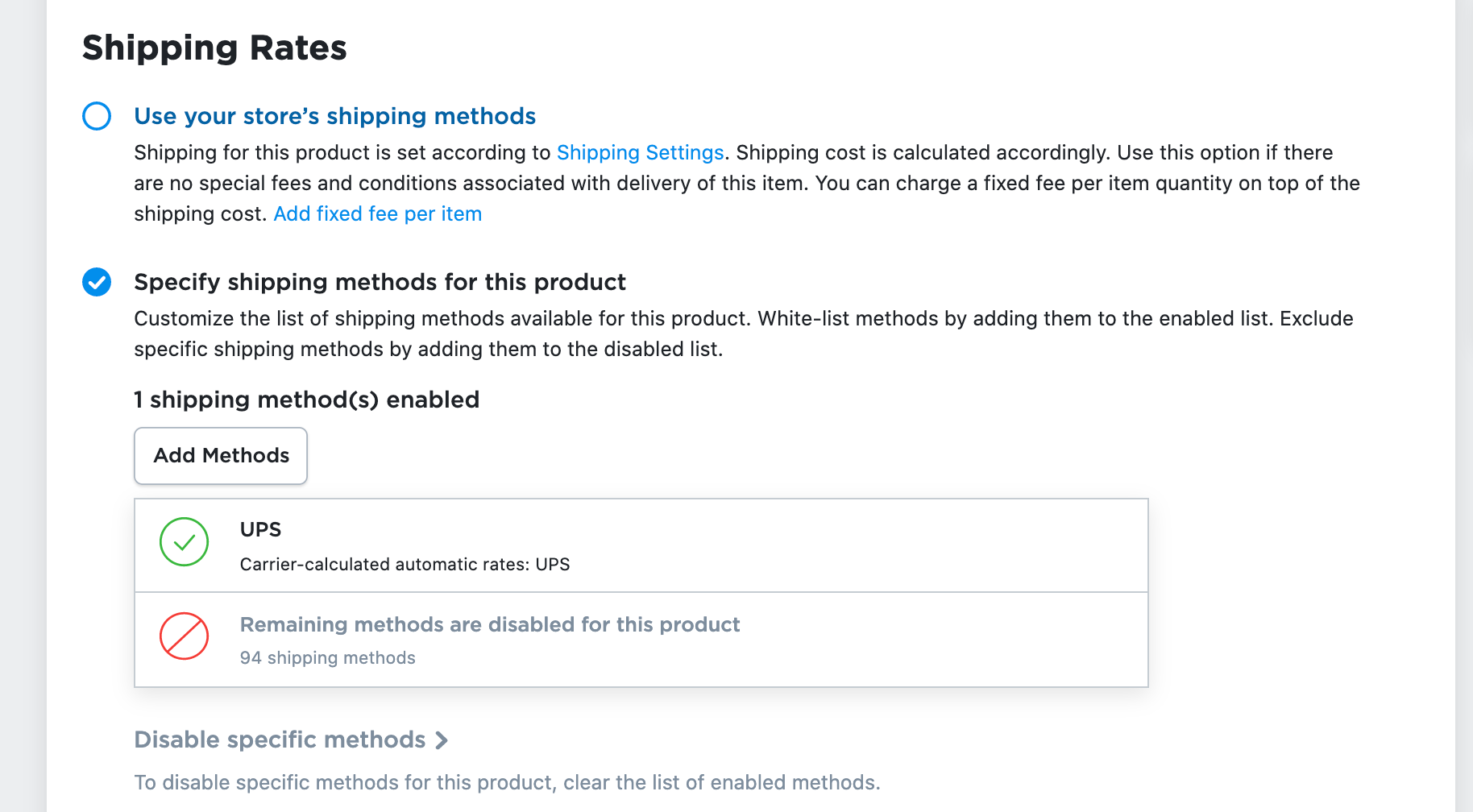
Task: Click "Carrier-calculated automatic rates: UPS" description
Action: point(405,565)
